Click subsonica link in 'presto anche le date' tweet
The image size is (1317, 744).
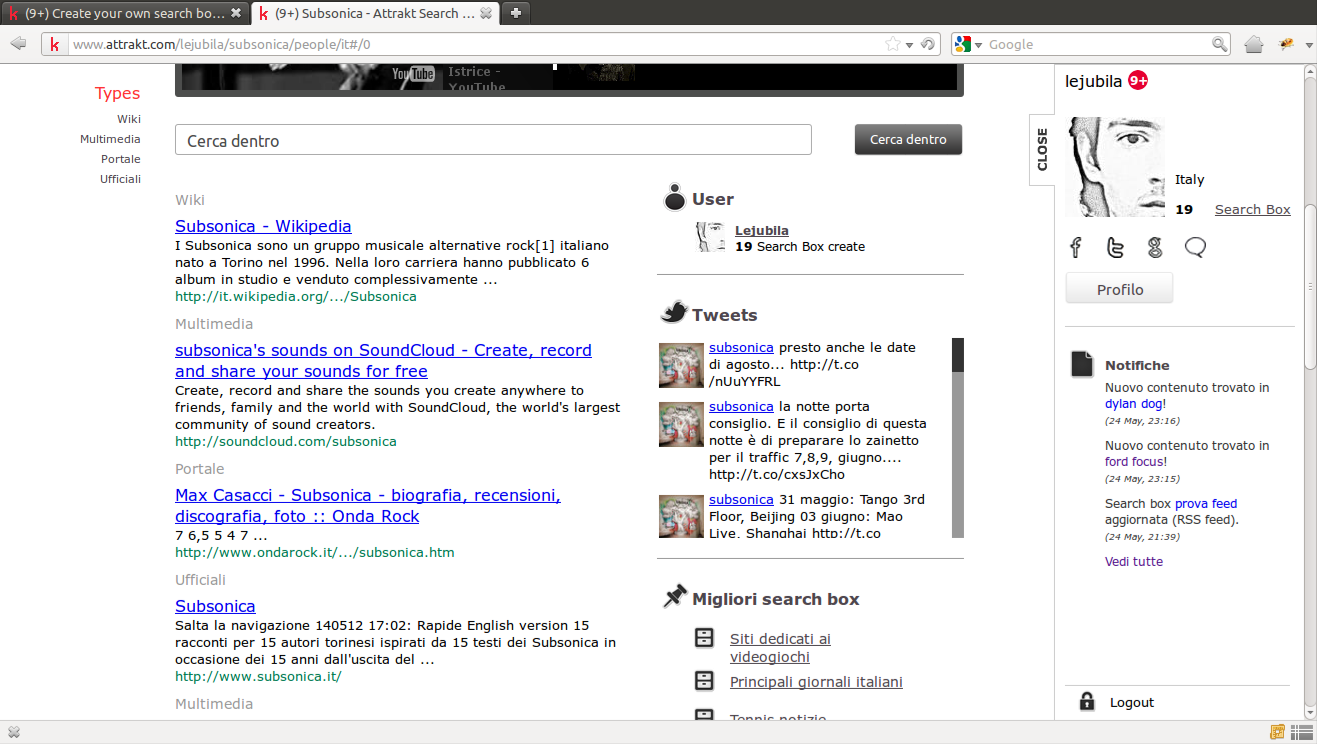coord(741,347)
